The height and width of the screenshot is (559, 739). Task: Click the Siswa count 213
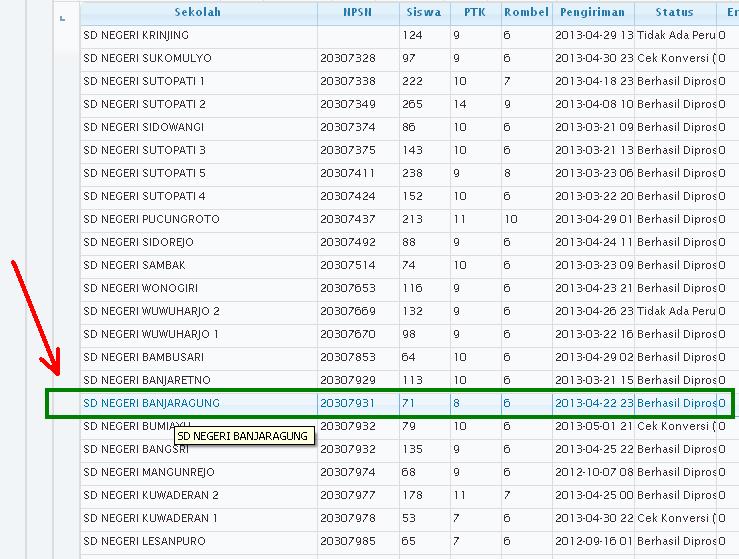tap(412, 220)
